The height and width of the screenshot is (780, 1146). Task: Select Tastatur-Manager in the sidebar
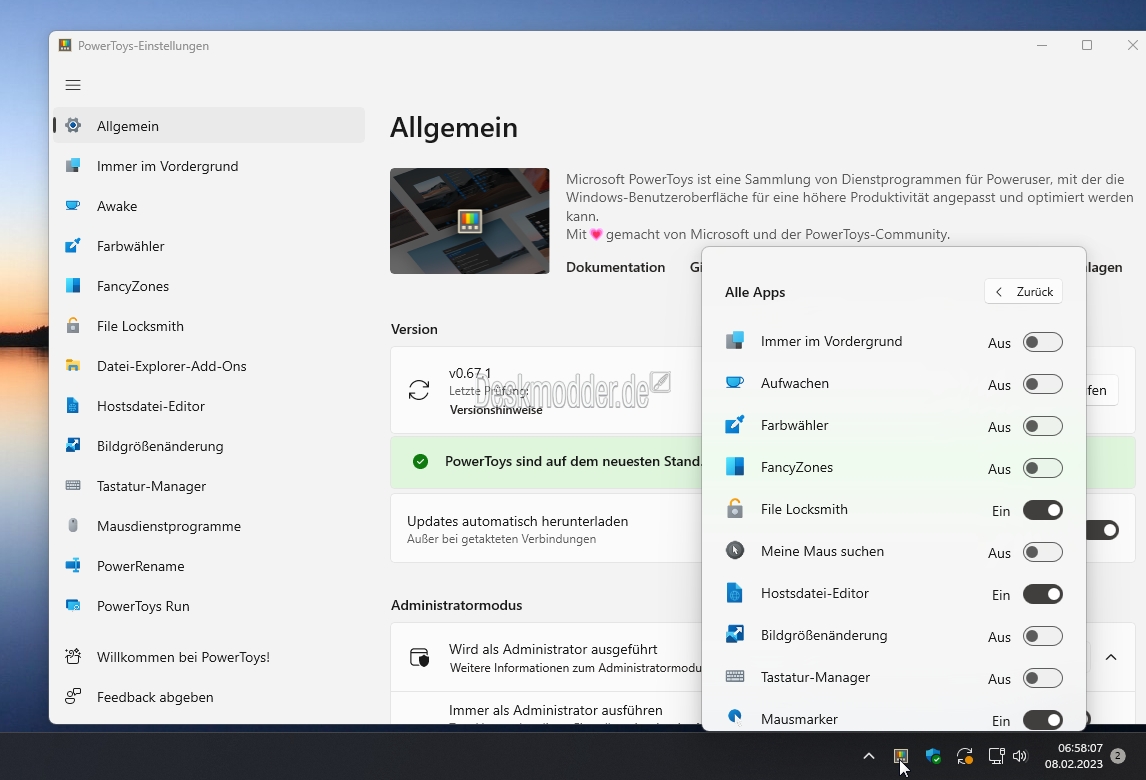pos(209,486)
